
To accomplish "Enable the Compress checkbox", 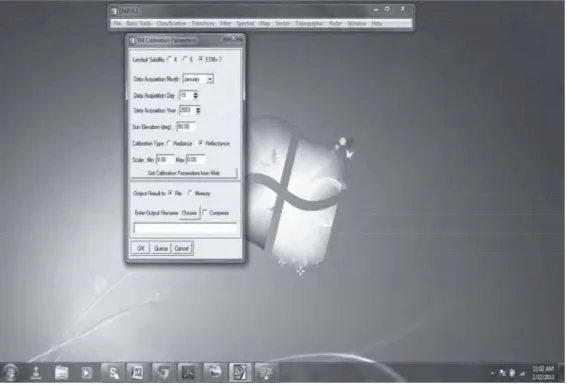I will point(205,213).
